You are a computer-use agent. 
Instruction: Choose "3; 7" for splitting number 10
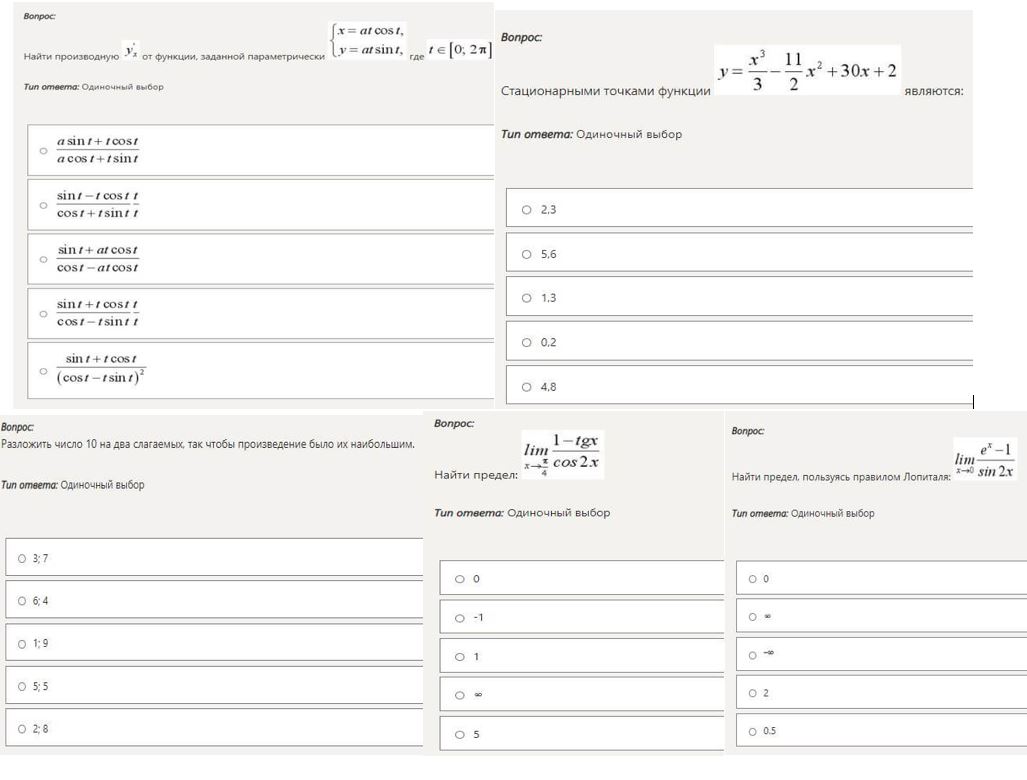tap(22, 558)
